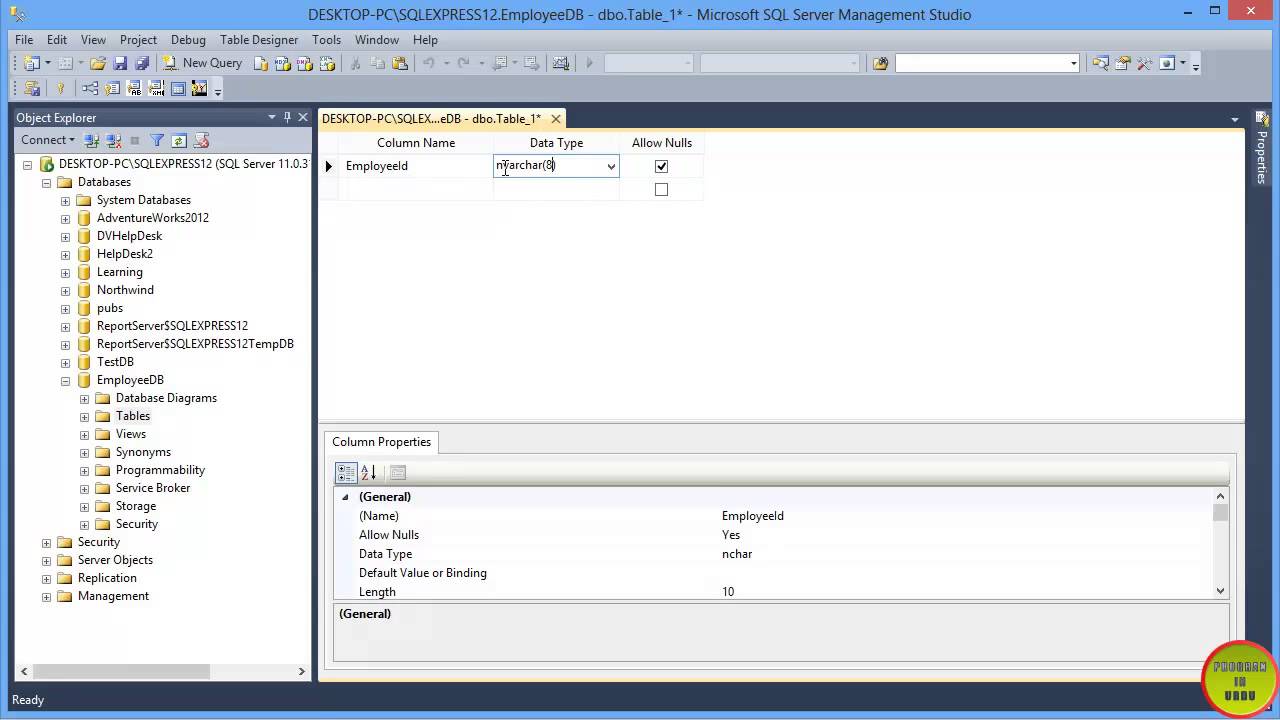Click the Column Properties scroll down arrow
Screen dimensions: 1280x720
1220,591
